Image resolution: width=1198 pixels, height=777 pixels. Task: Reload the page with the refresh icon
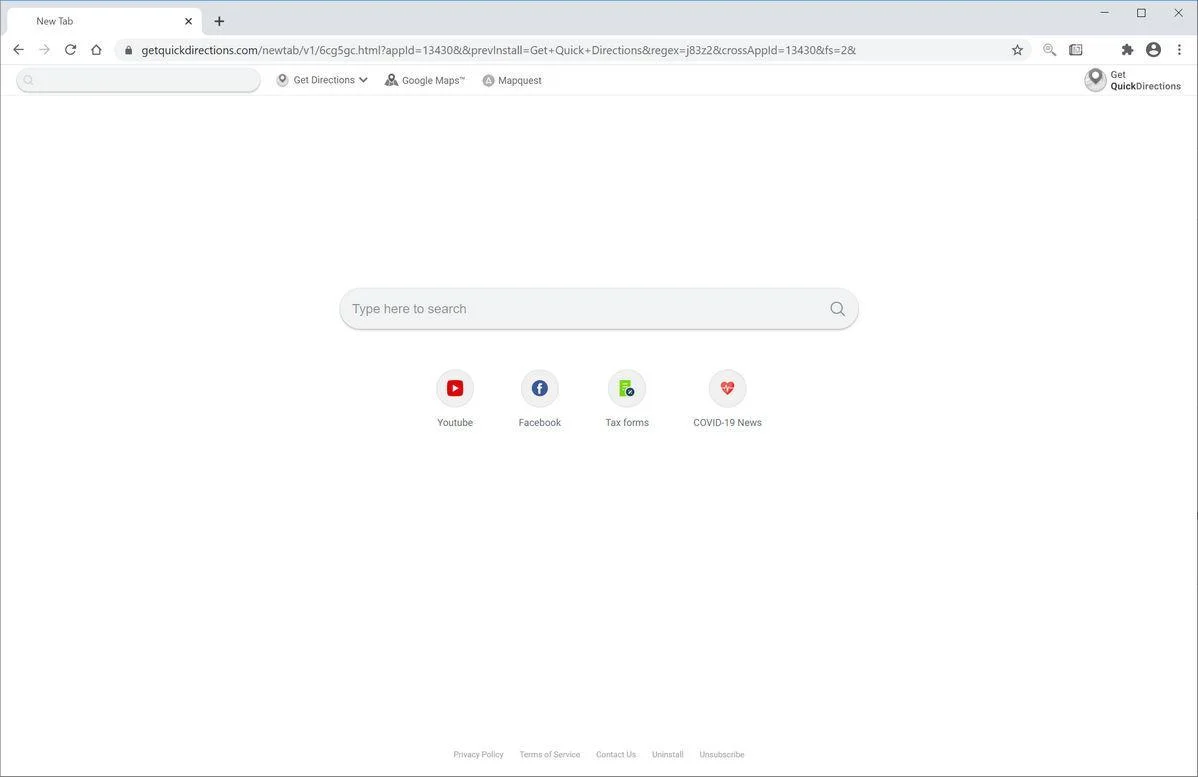pos(70,50)
